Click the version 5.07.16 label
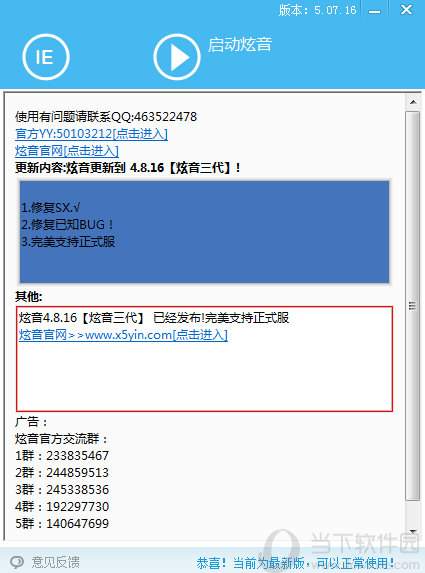425x573 pixels. [x=317, y=10]
